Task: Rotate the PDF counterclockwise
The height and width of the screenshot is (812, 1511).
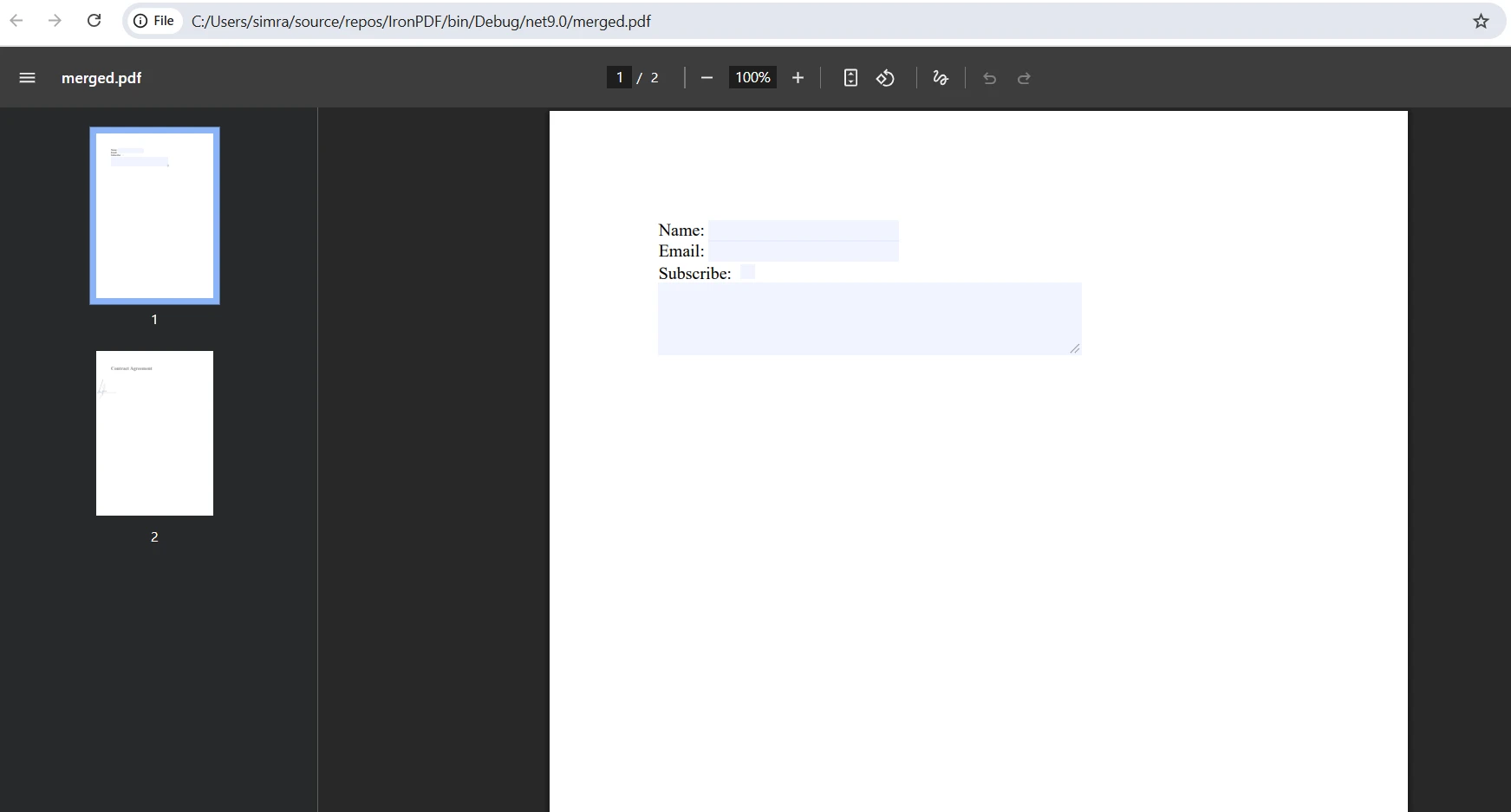Action: (x=885, y=77)
